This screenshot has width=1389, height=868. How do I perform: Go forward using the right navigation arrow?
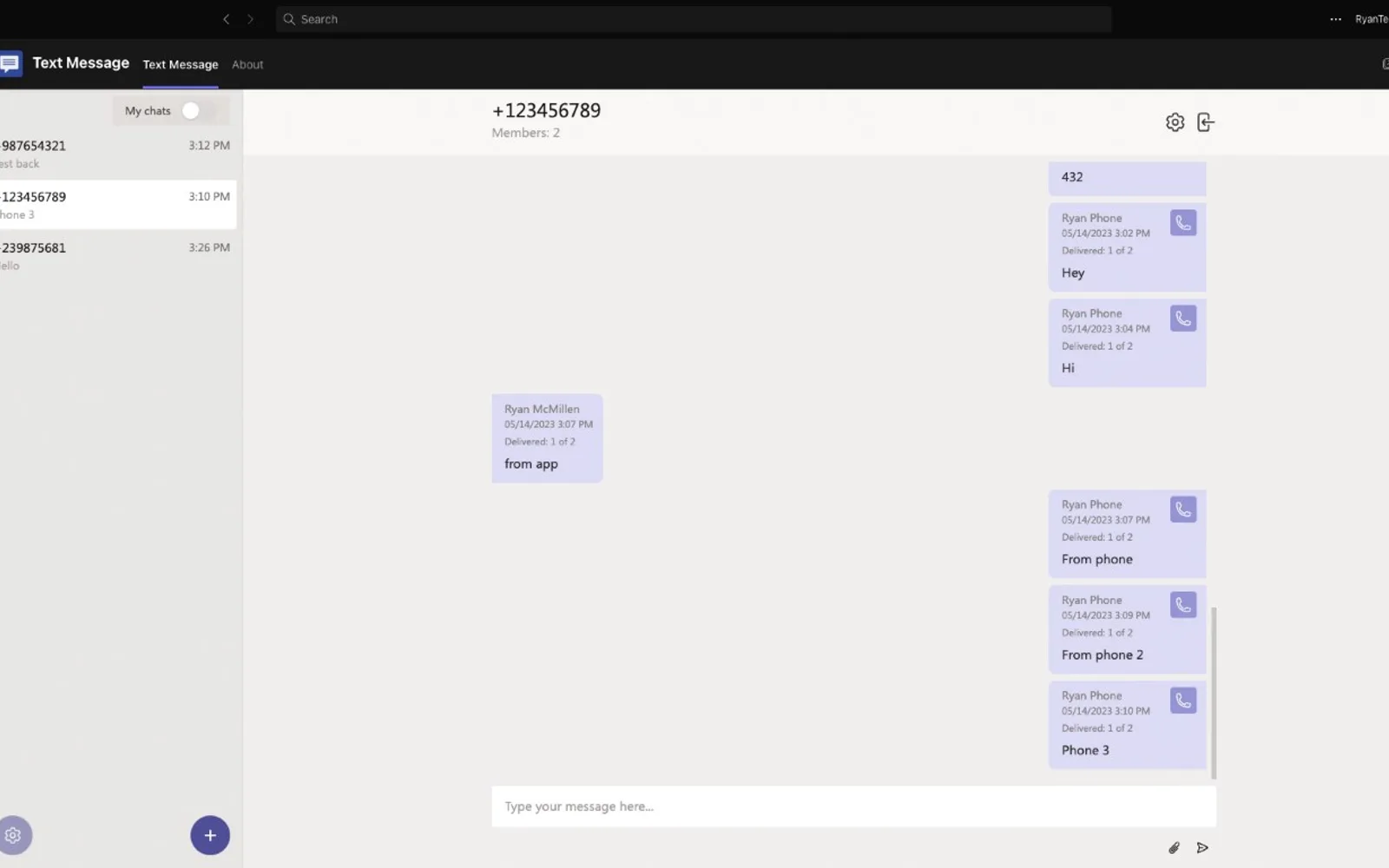pyautogui.click(x=250, y=19)
